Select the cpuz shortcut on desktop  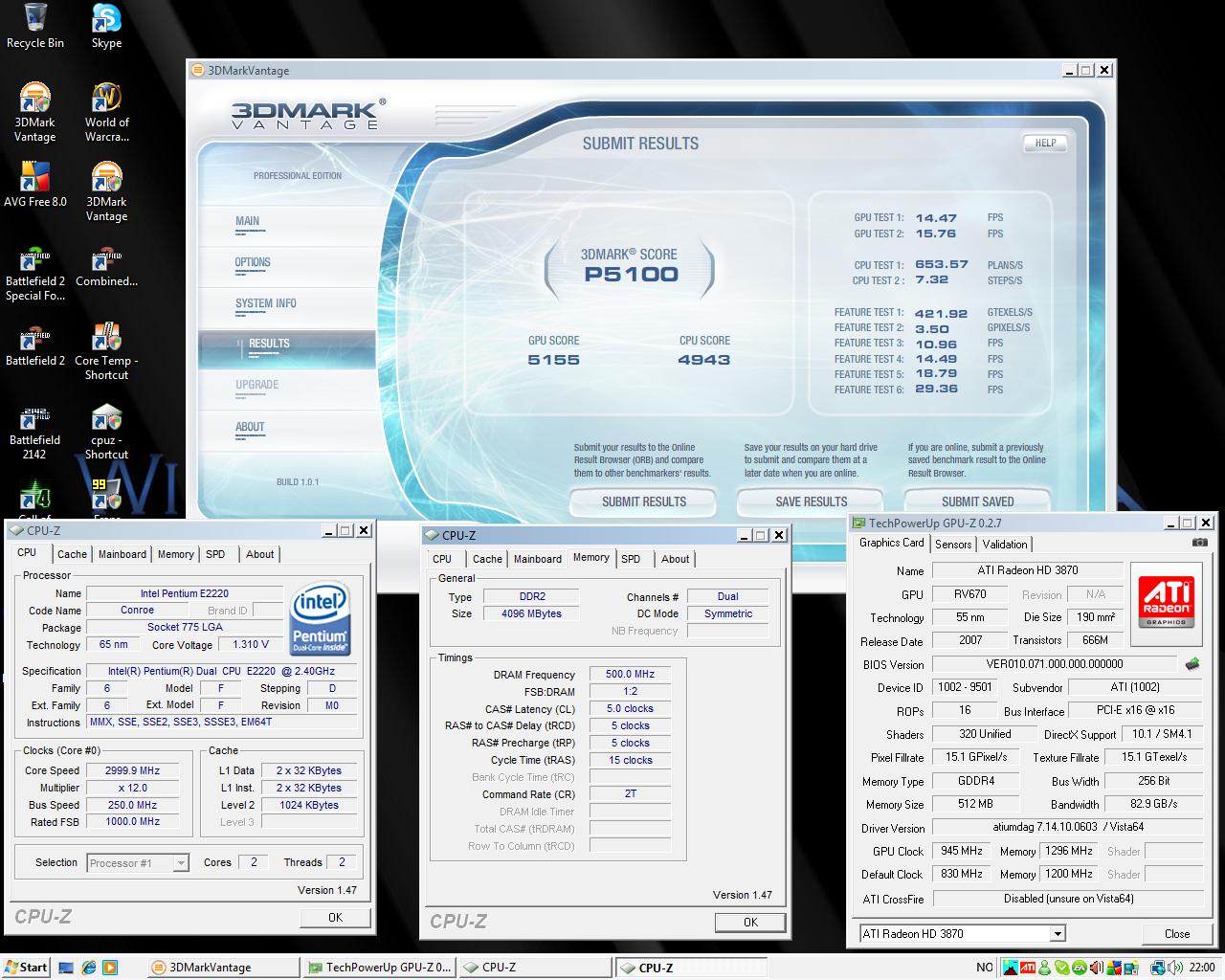point(106,432)
